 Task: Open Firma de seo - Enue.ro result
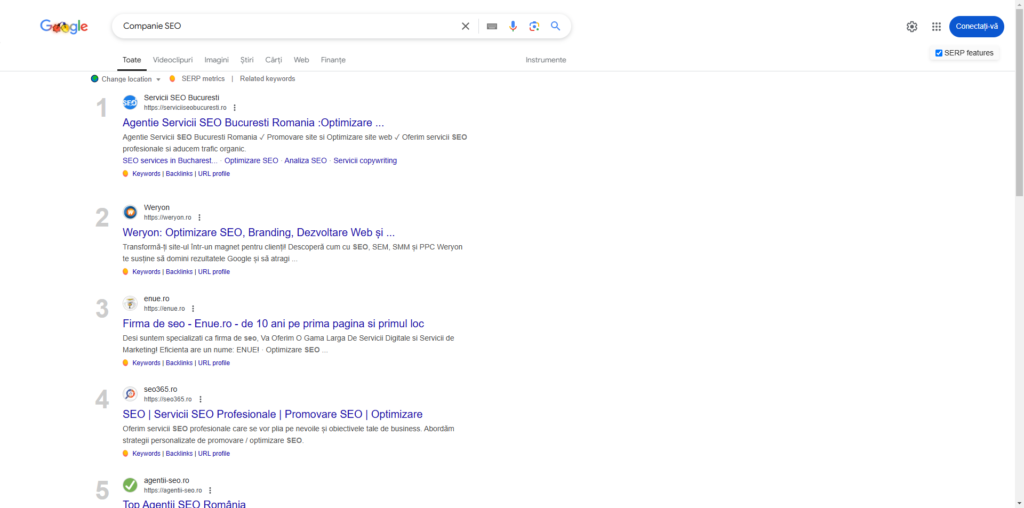click(x=274, y=324)
